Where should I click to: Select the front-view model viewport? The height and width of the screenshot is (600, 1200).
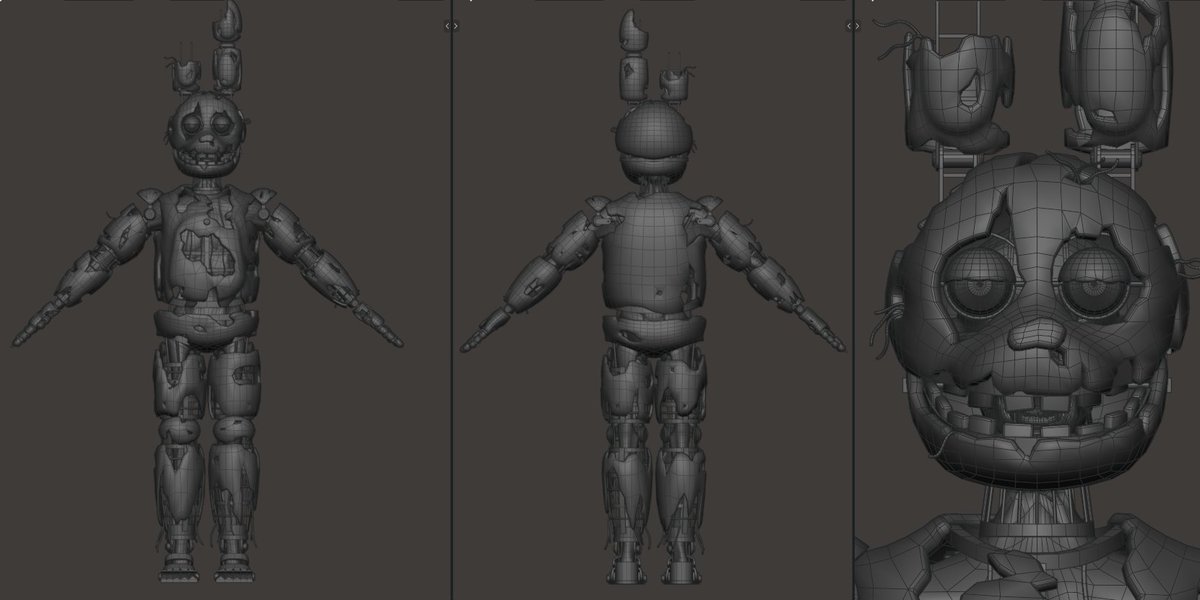(225, 300)
